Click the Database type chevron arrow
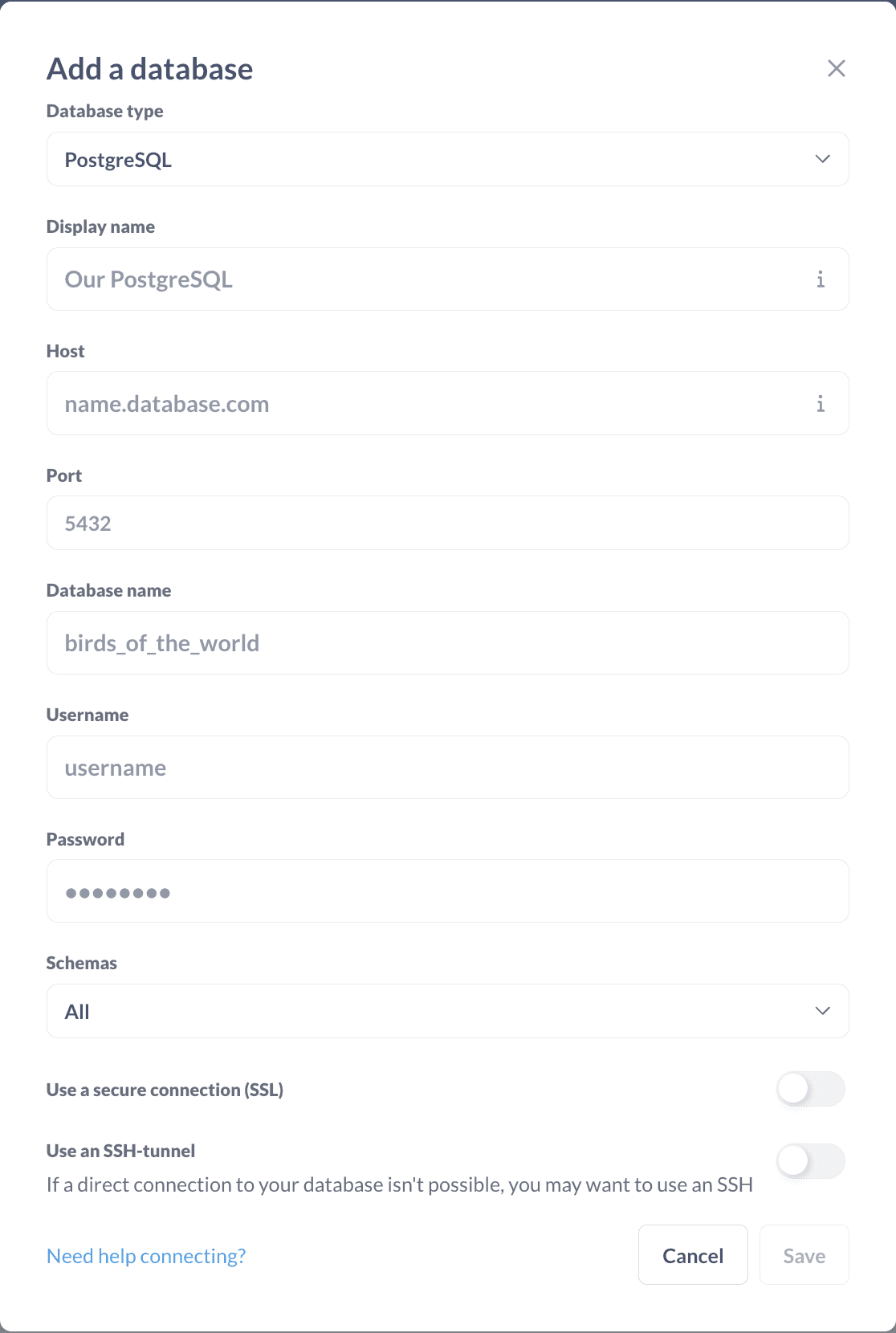896x1333 pixels. pyautogui.click(x=822, y=159)
